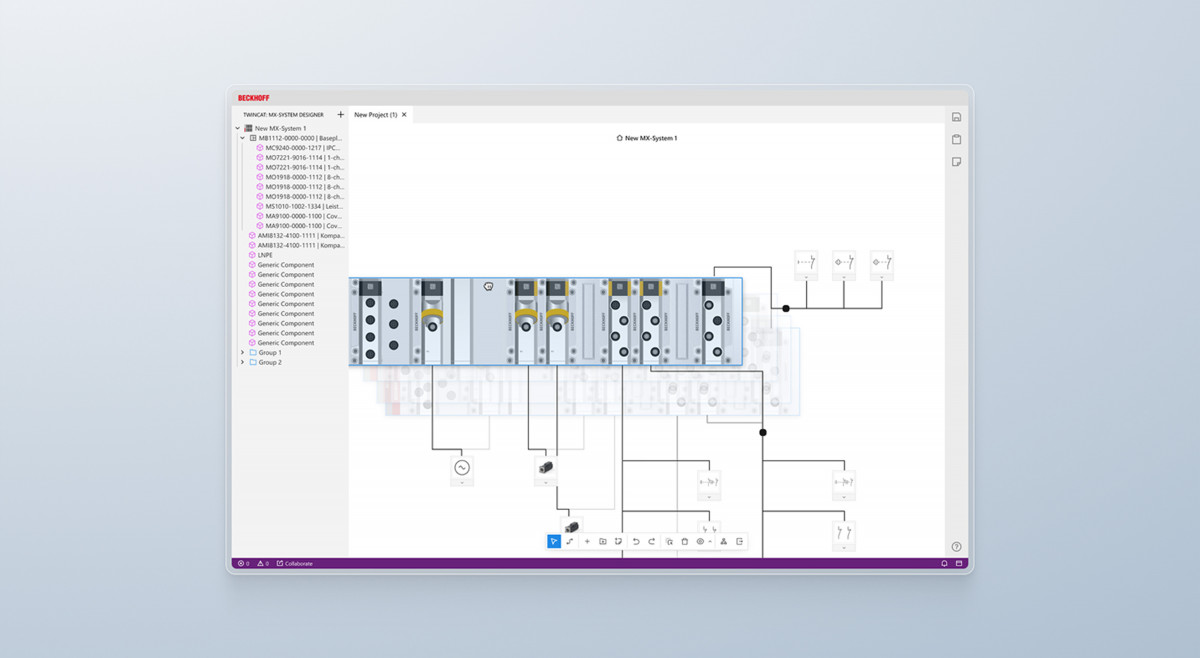The width and height of the screenshot is (1200, 658).
Task: Click the add note toolbar icon
Action: pyautogui.click(x=619, y=541)
